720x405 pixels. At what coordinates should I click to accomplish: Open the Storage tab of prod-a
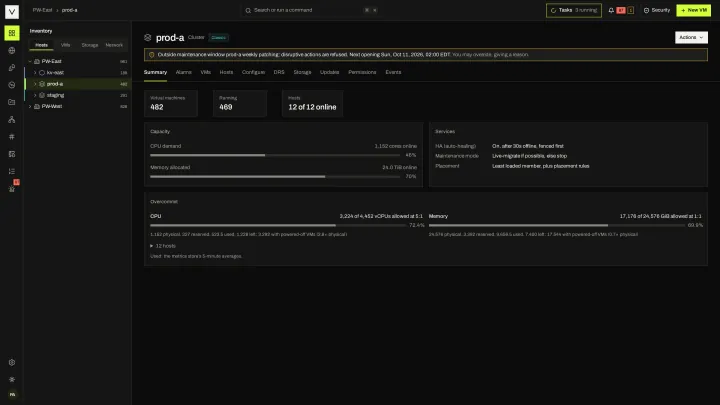302,72
